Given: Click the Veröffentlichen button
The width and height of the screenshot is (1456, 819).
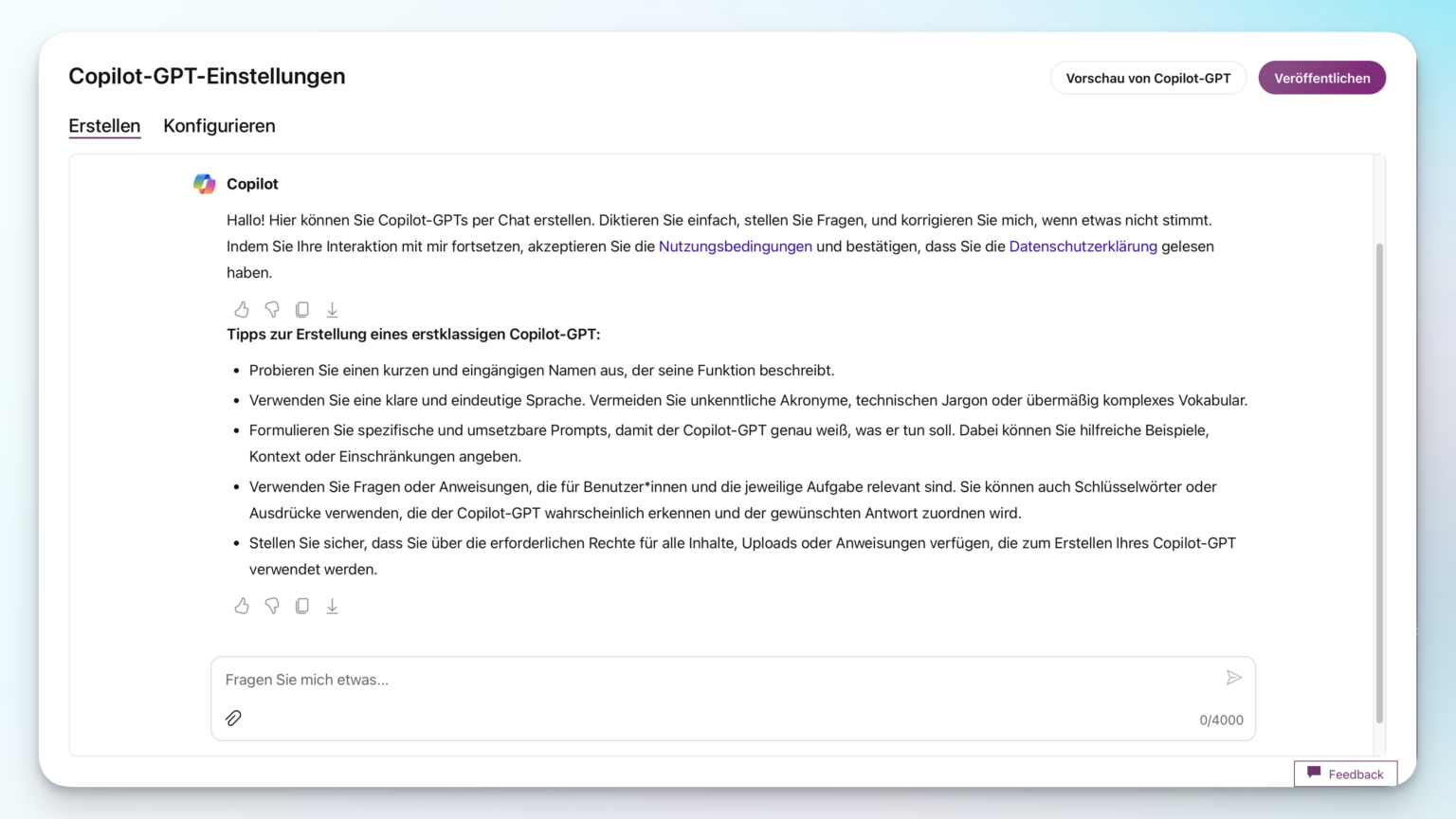Looking at the screenshot, I should [1321, 77].
